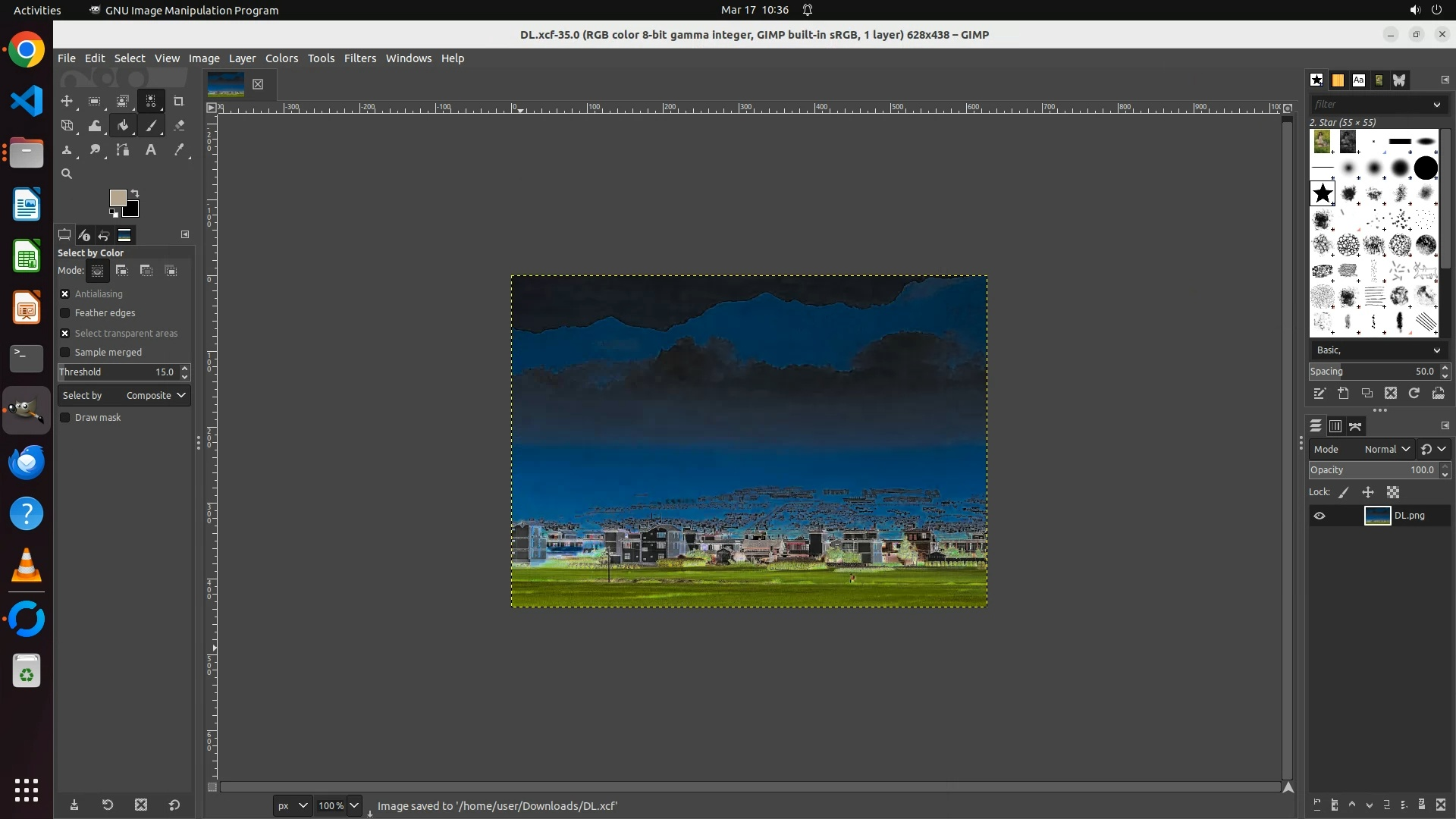Open the Colors menu
Image resolution: width=1456 pixels, height=819 pixels.
(281, 58)
